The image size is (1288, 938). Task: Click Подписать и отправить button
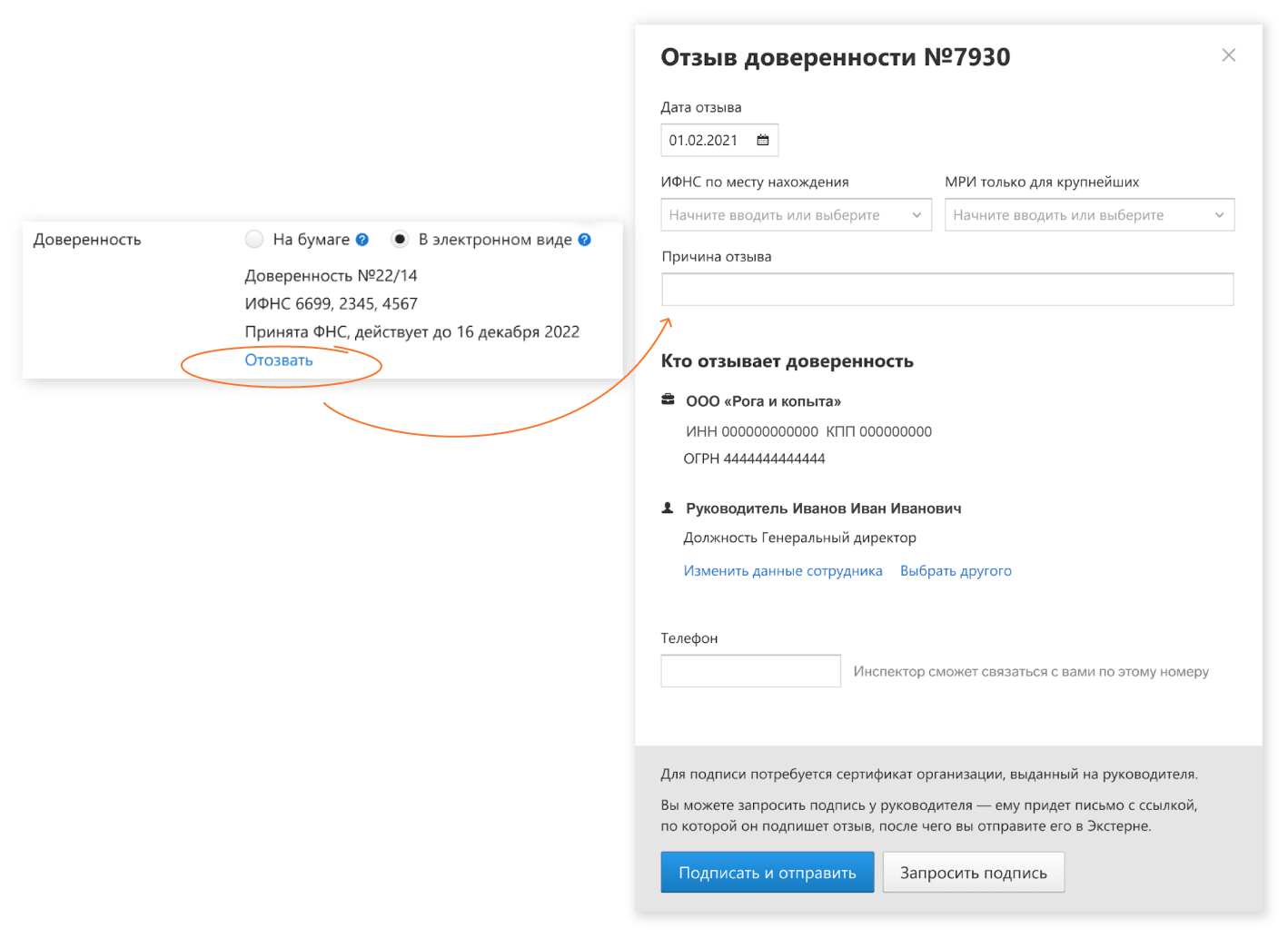[768, 873]
